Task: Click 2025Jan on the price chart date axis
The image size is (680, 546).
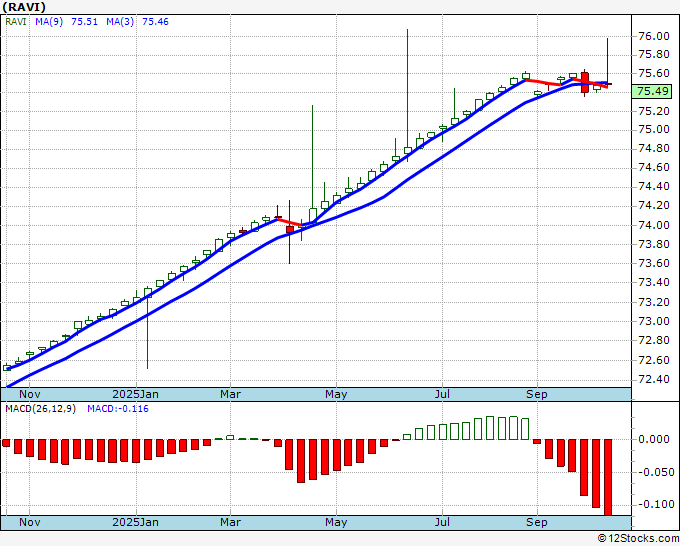Action: point(135,394)
